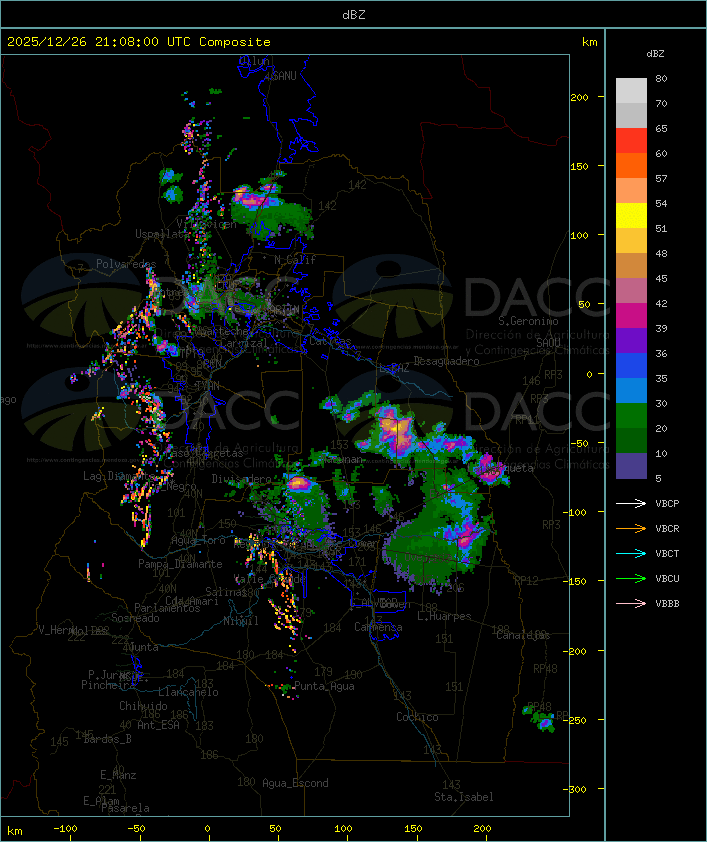The width and height of the screenshot is (707, 842).
Task: Click the km unit label at bottom left
Action: [14, 831]
